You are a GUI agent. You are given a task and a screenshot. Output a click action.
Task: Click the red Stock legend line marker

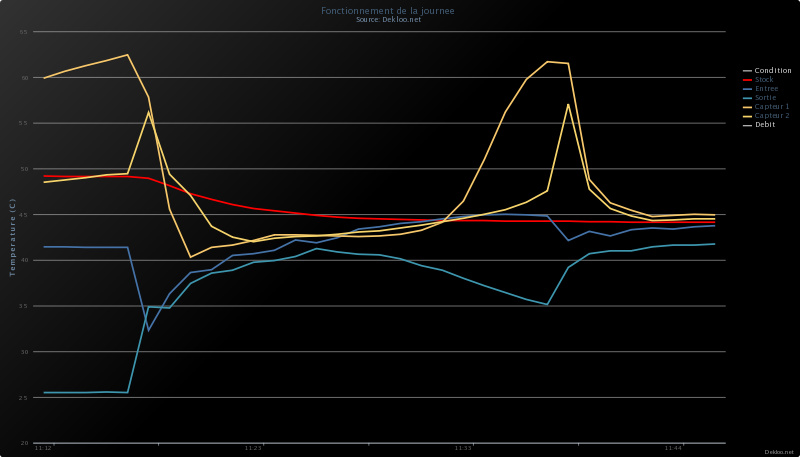747,80
